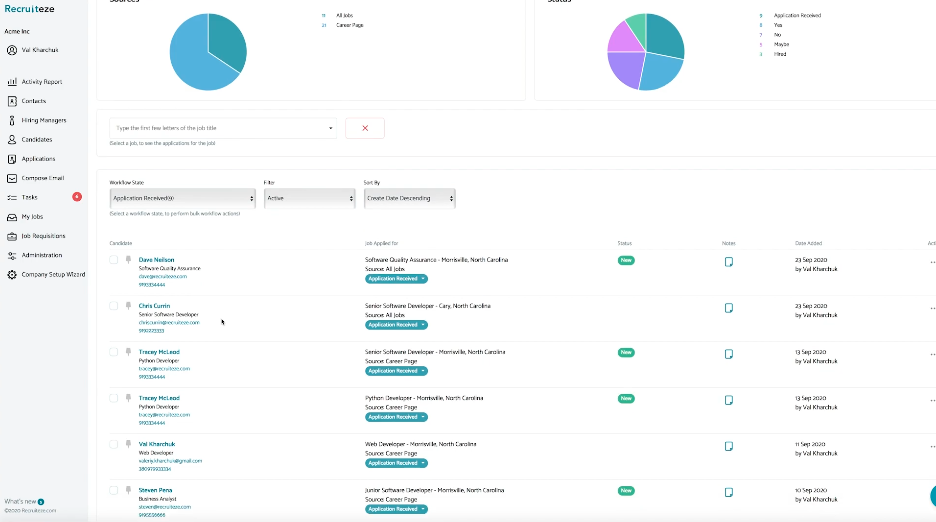Open the My Jobs inbox icon
This screenshot has width=936, height=522.
pyautogui.click(x=11, y=217)
